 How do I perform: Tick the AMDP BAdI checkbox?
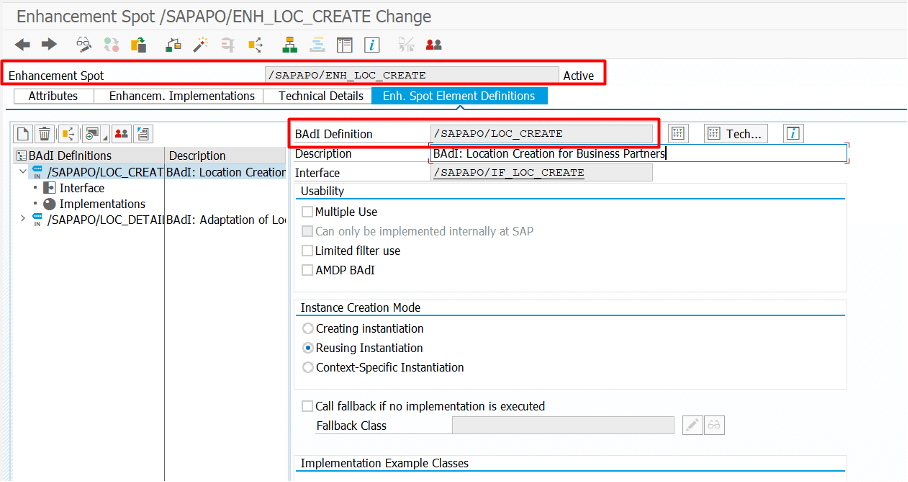coord(307,270)
